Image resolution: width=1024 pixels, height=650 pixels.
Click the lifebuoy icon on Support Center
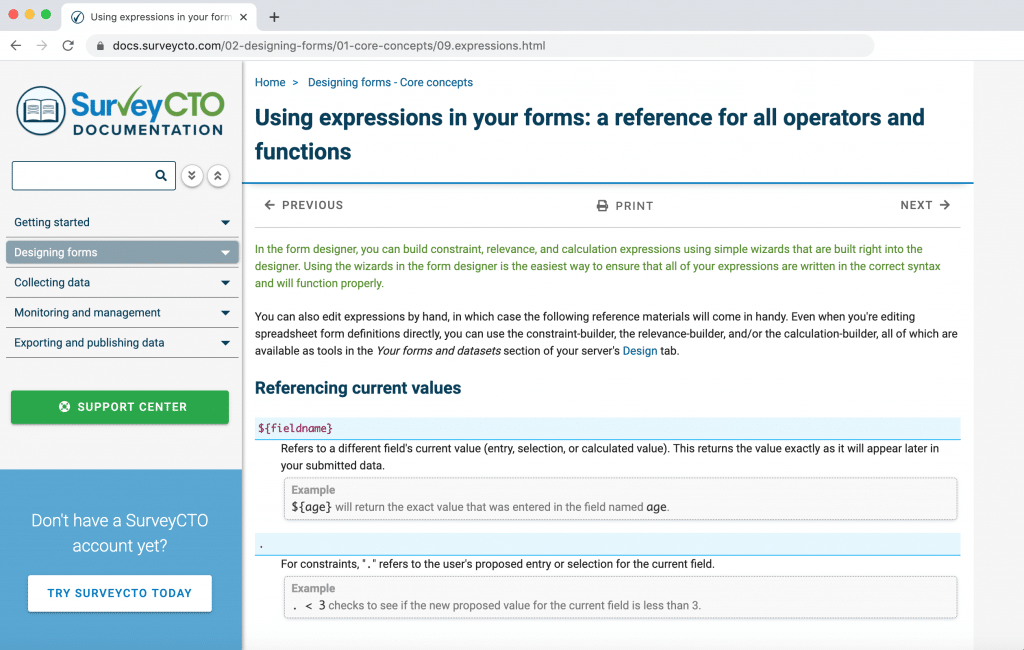pyautogui.click(x=64, y=406)
